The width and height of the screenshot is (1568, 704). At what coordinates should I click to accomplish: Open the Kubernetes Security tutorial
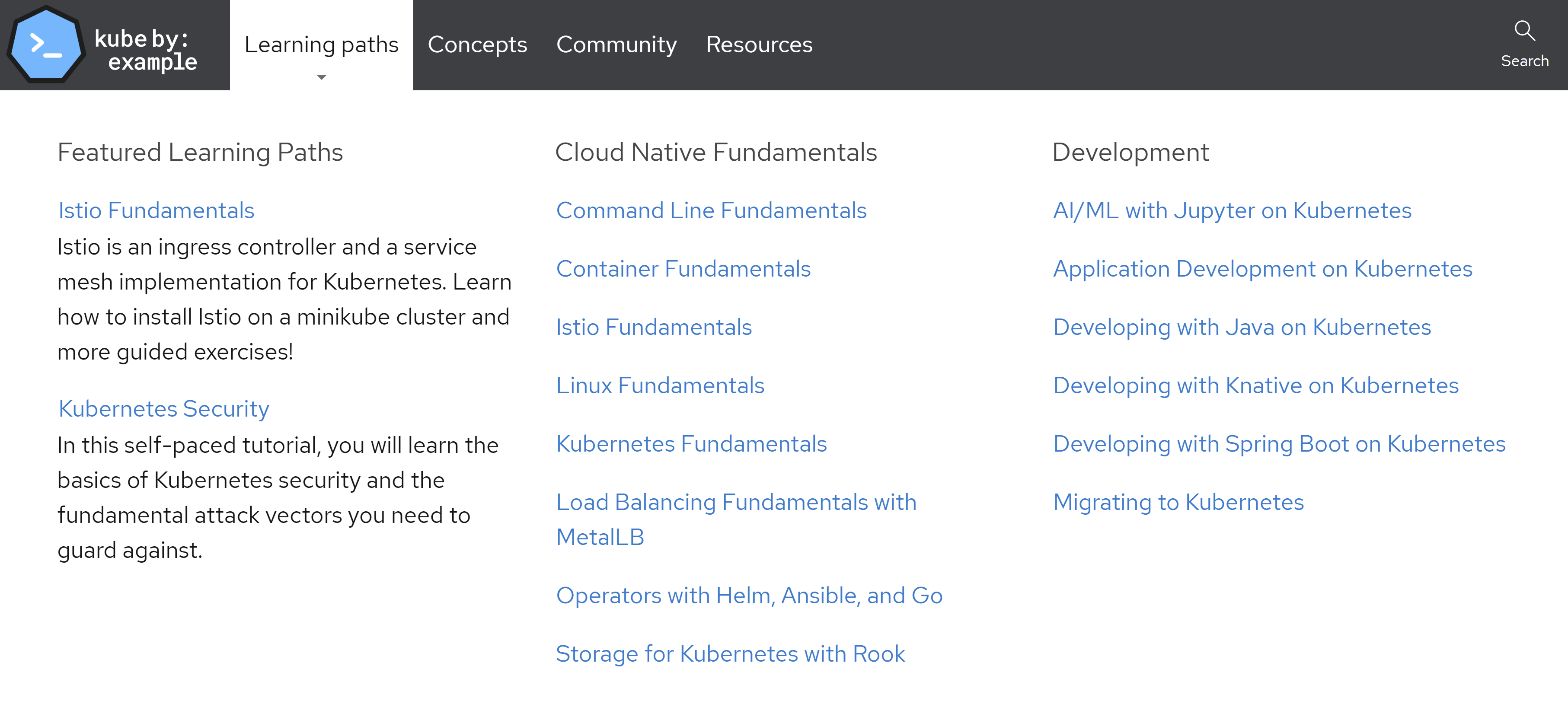point(163,409)
